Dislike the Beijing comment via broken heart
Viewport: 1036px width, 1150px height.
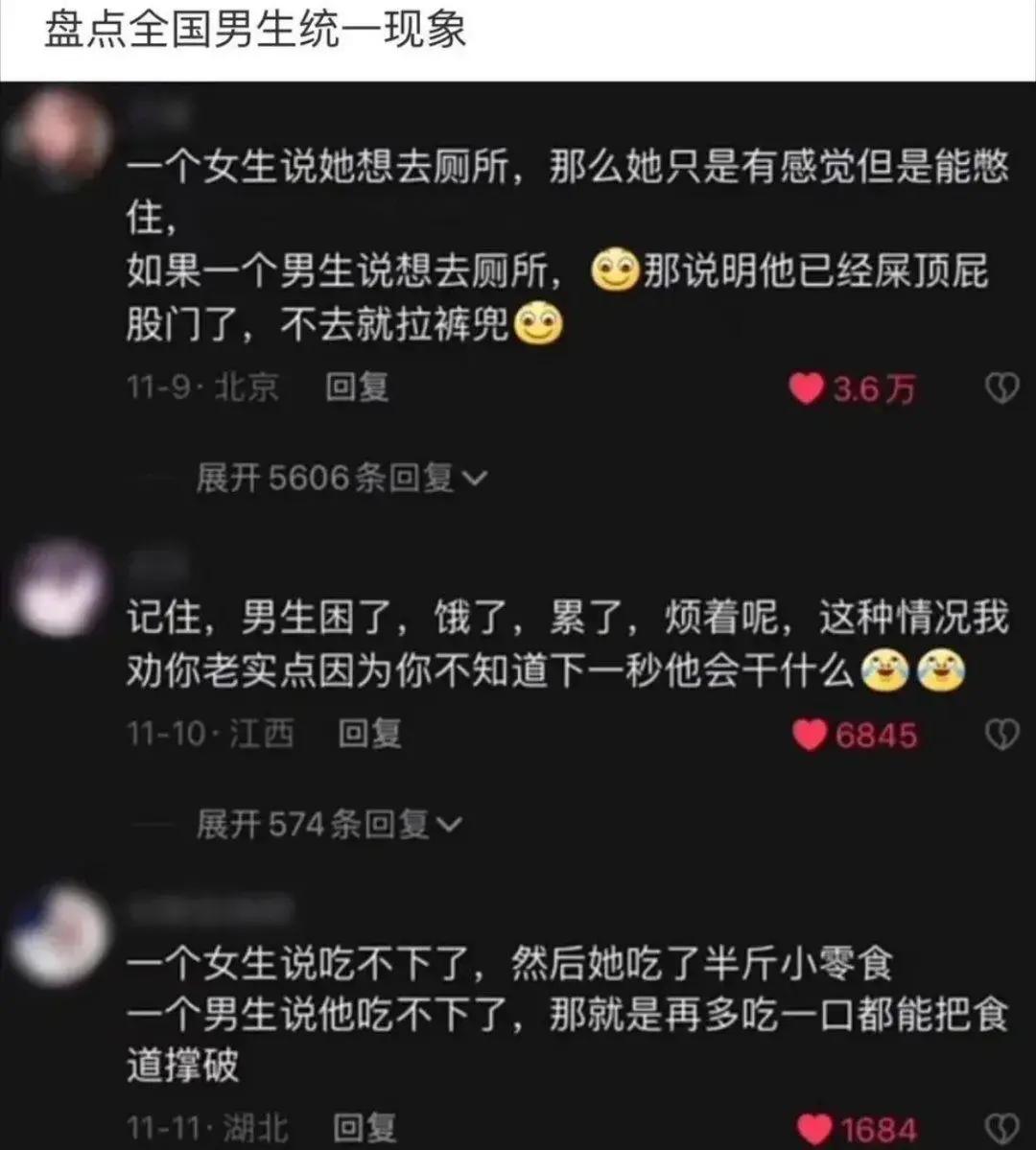click(1001, 388)
